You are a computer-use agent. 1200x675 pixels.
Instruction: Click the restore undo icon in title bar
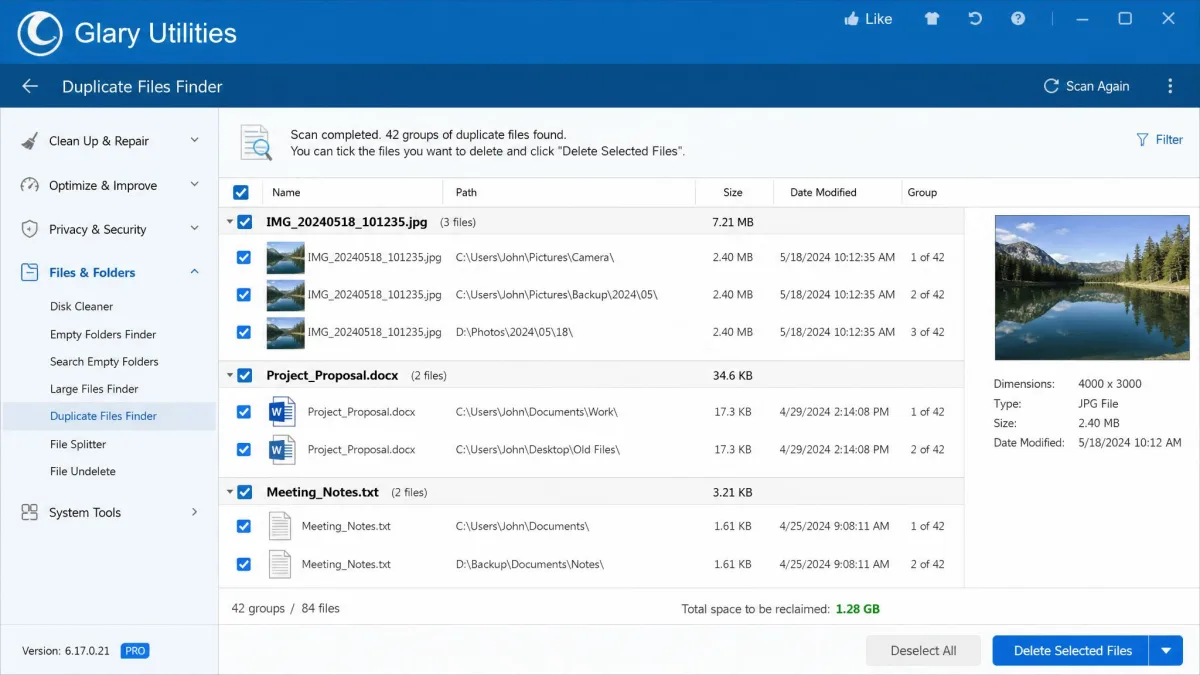[975, 19]
